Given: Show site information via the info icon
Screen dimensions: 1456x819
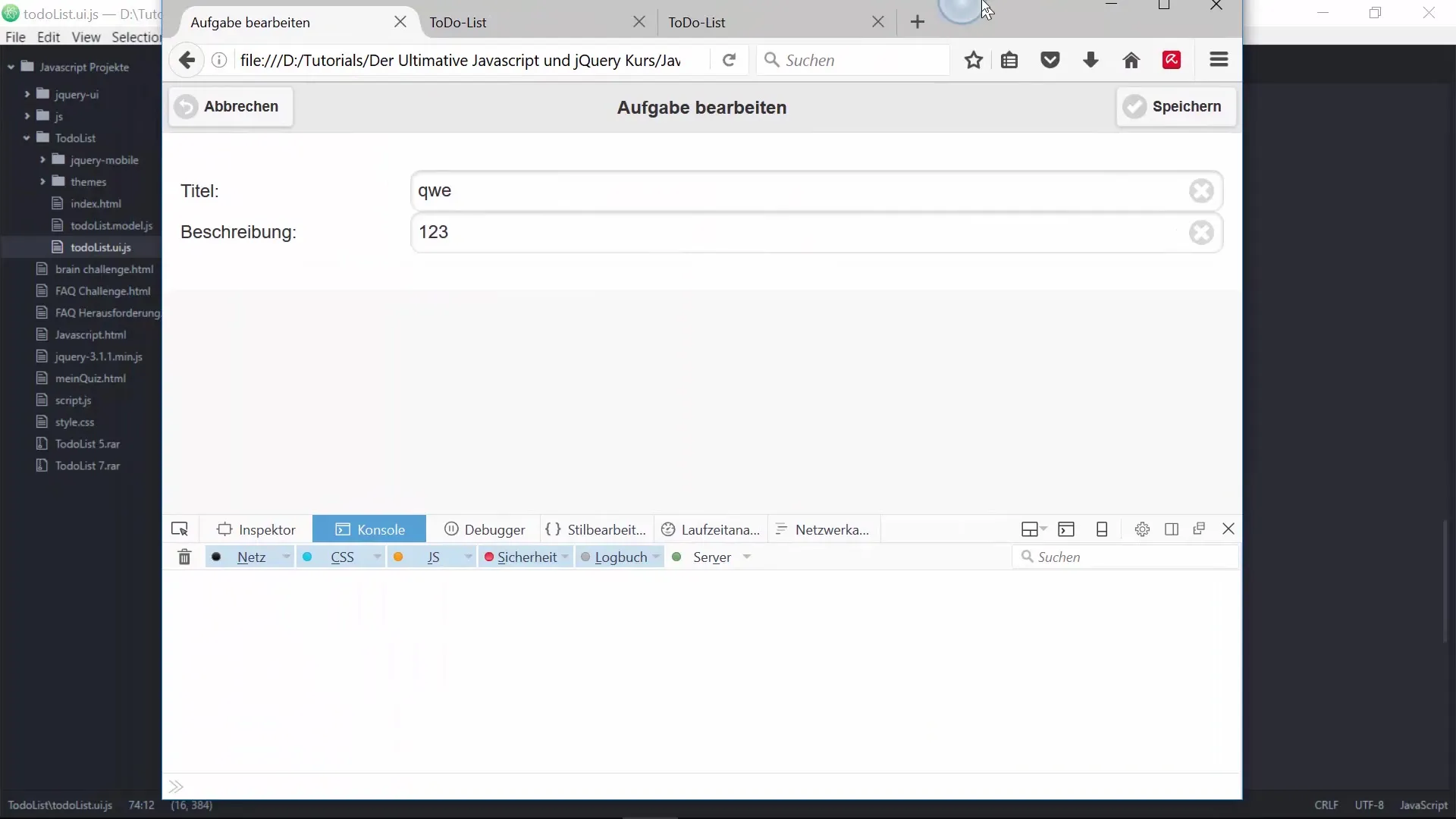Looking at the screenshot, I should click(219, 60).
